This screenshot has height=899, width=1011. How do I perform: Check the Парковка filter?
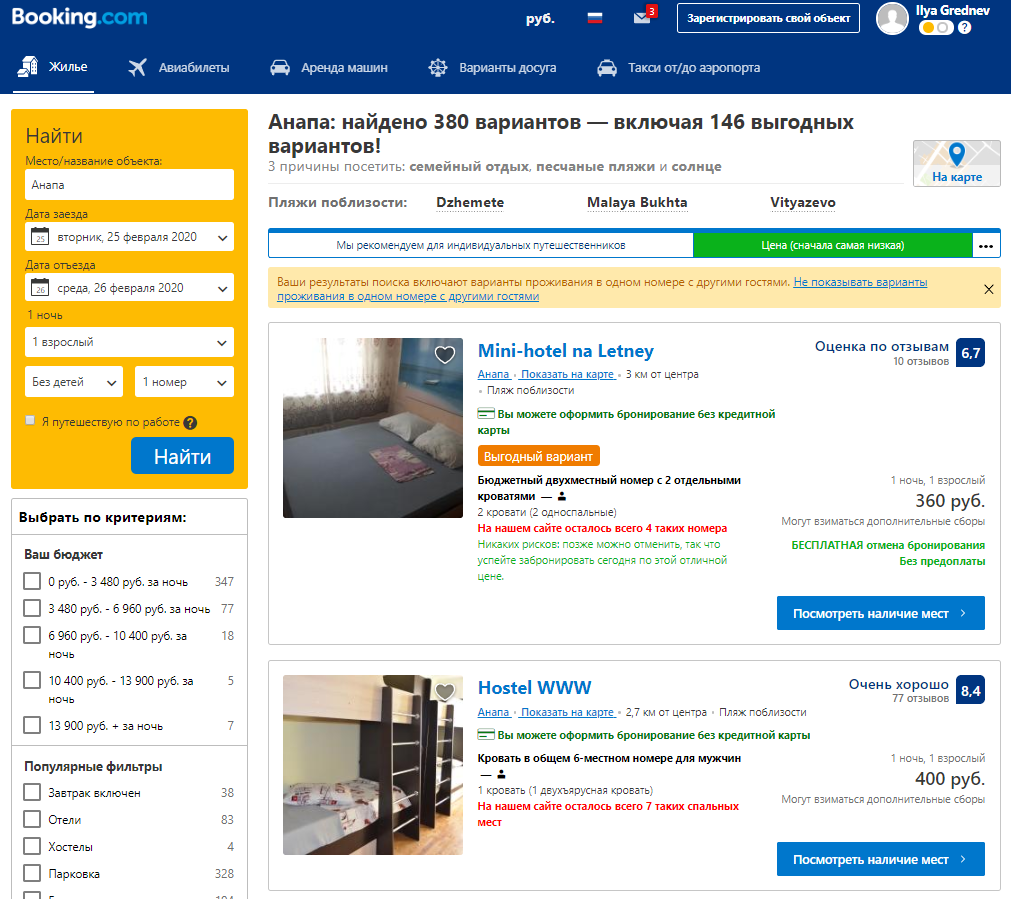tap(32, 873)
